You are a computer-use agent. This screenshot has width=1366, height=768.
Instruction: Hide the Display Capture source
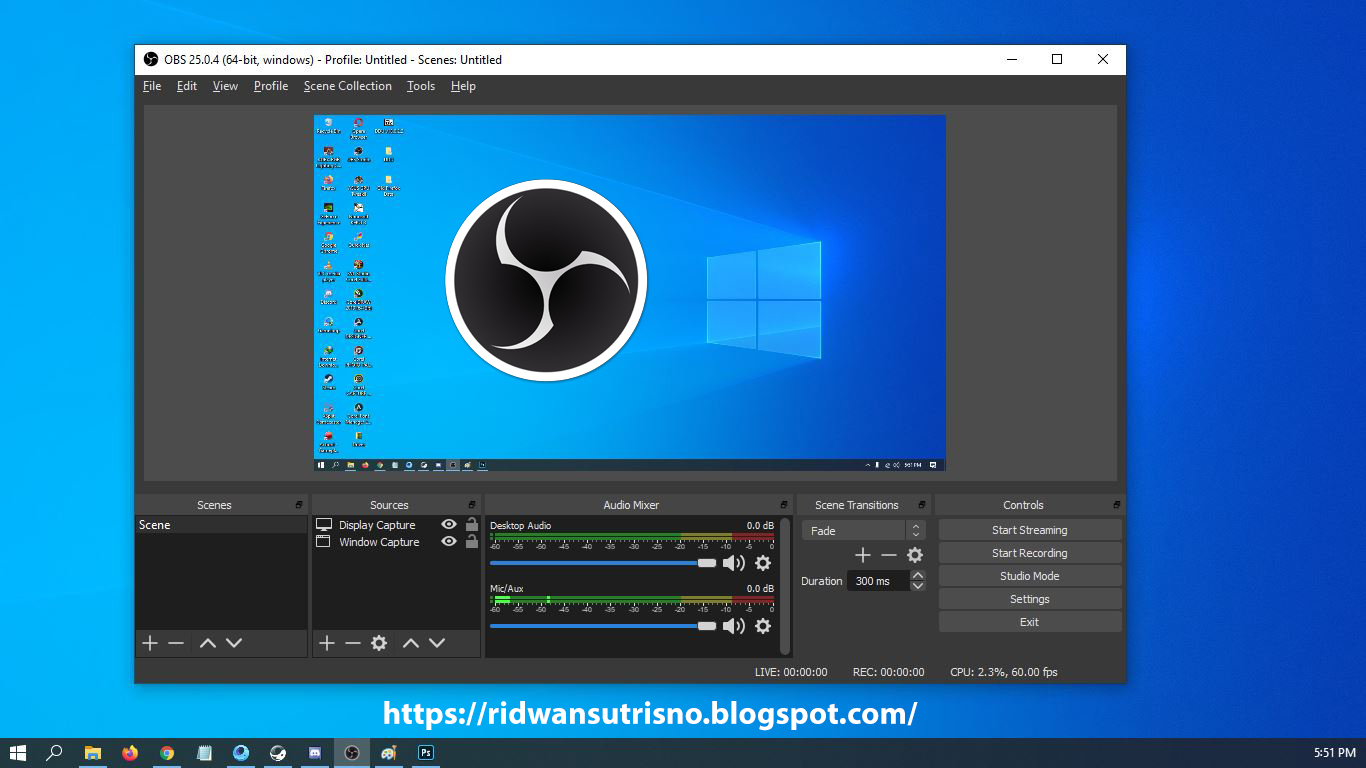tap(449, 524)
